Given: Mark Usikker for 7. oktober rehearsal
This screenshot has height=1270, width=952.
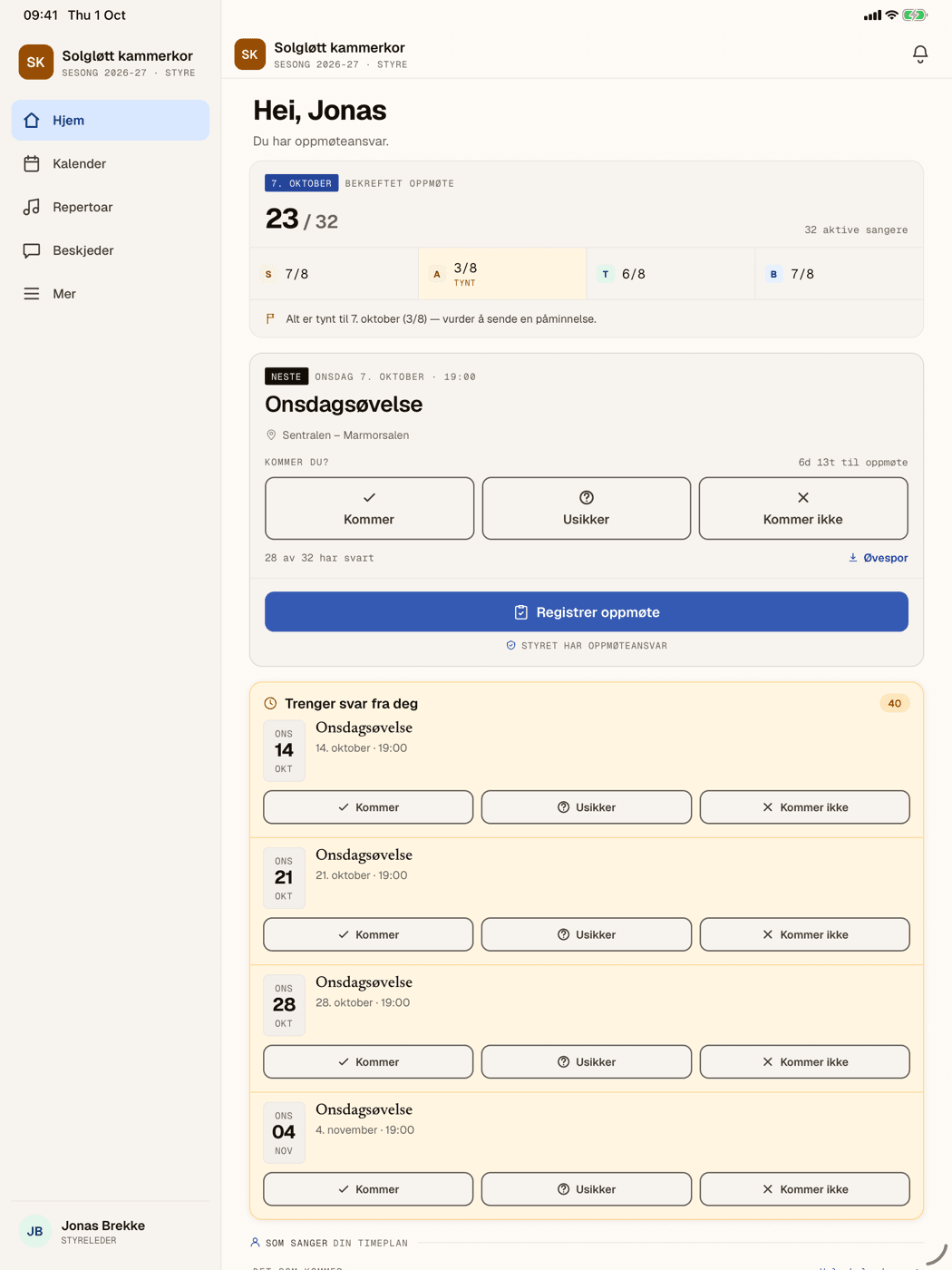Looking at the screenshot, I should pyautogui.click(x=587, y=508).
